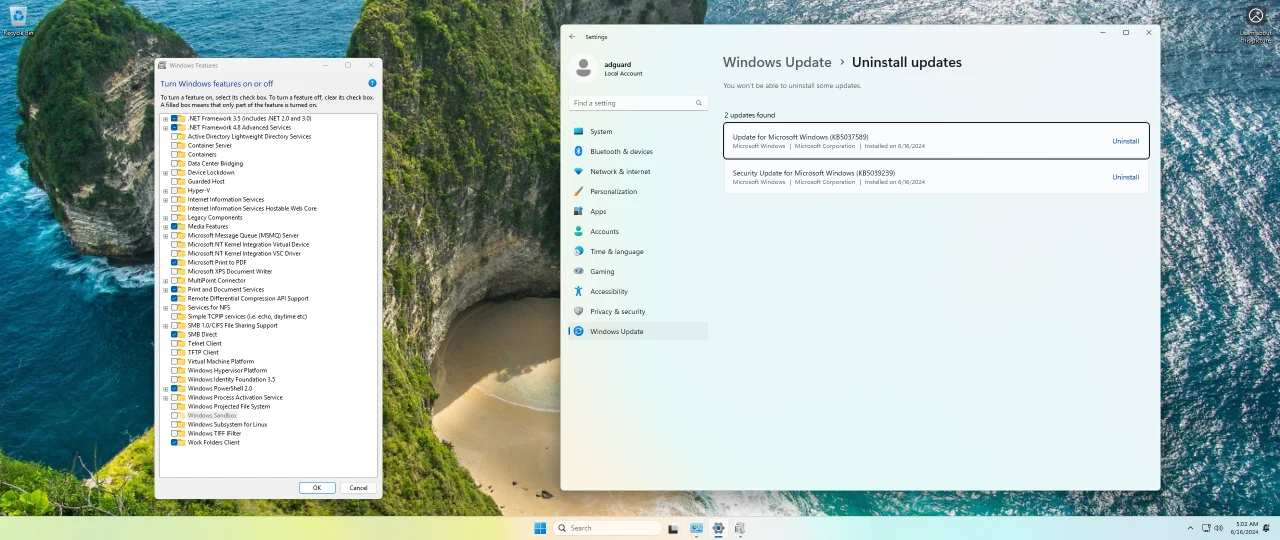Open System in the Settings sidebar

pyautogui.click(x=638, y=132)
